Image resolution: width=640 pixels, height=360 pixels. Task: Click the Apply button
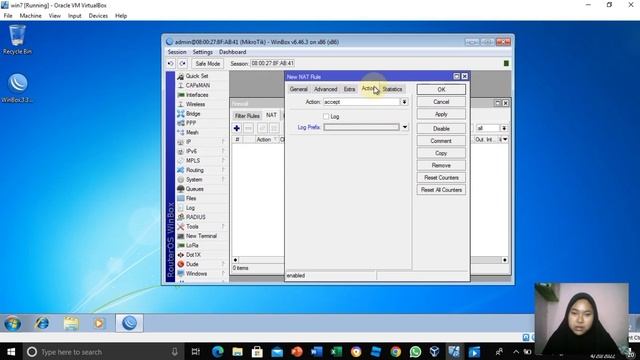point(441,114)
